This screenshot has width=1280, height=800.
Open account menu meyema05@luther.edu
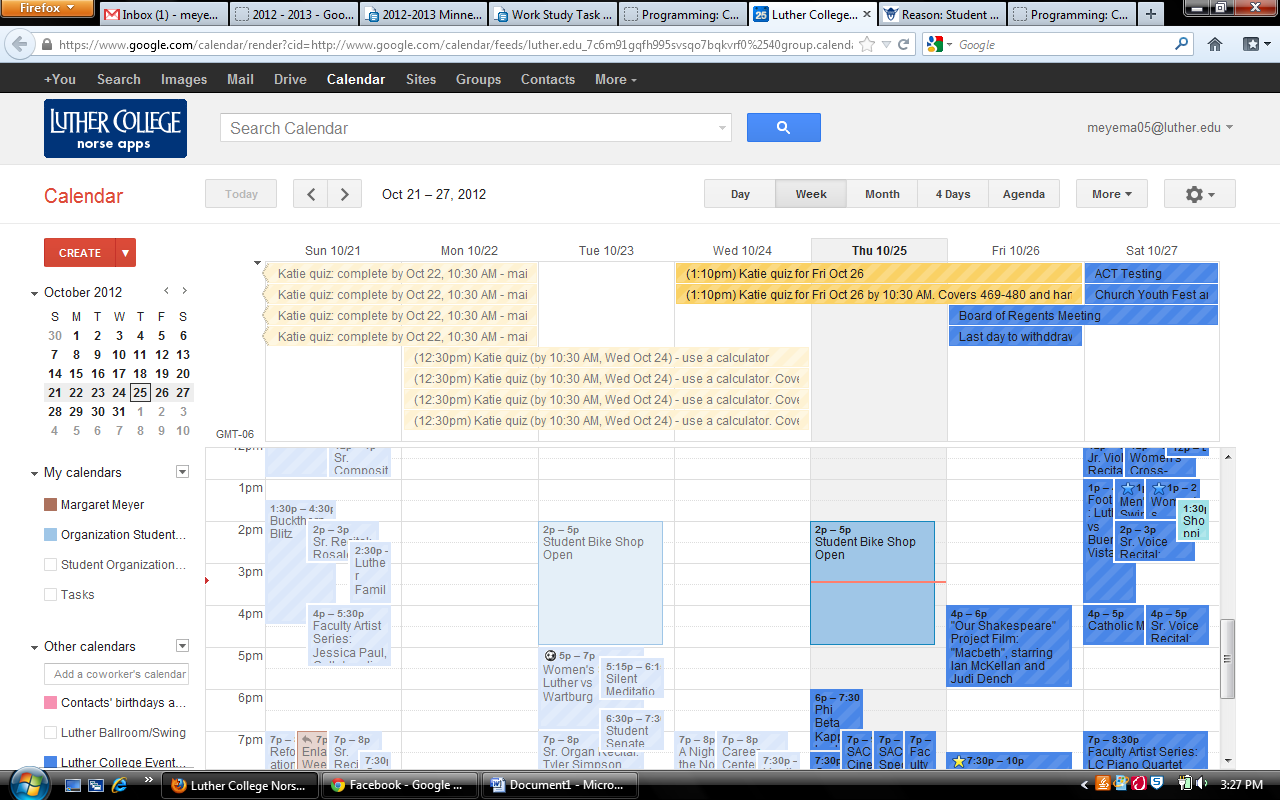click(x=1160, y=128)
